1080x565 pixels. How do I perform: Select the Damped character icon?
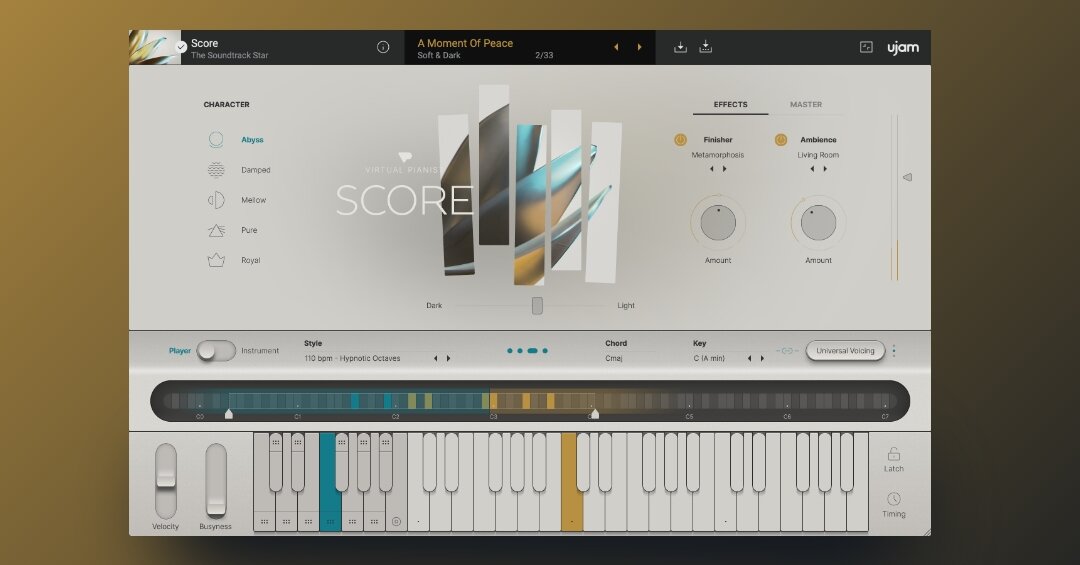point(216,170)
